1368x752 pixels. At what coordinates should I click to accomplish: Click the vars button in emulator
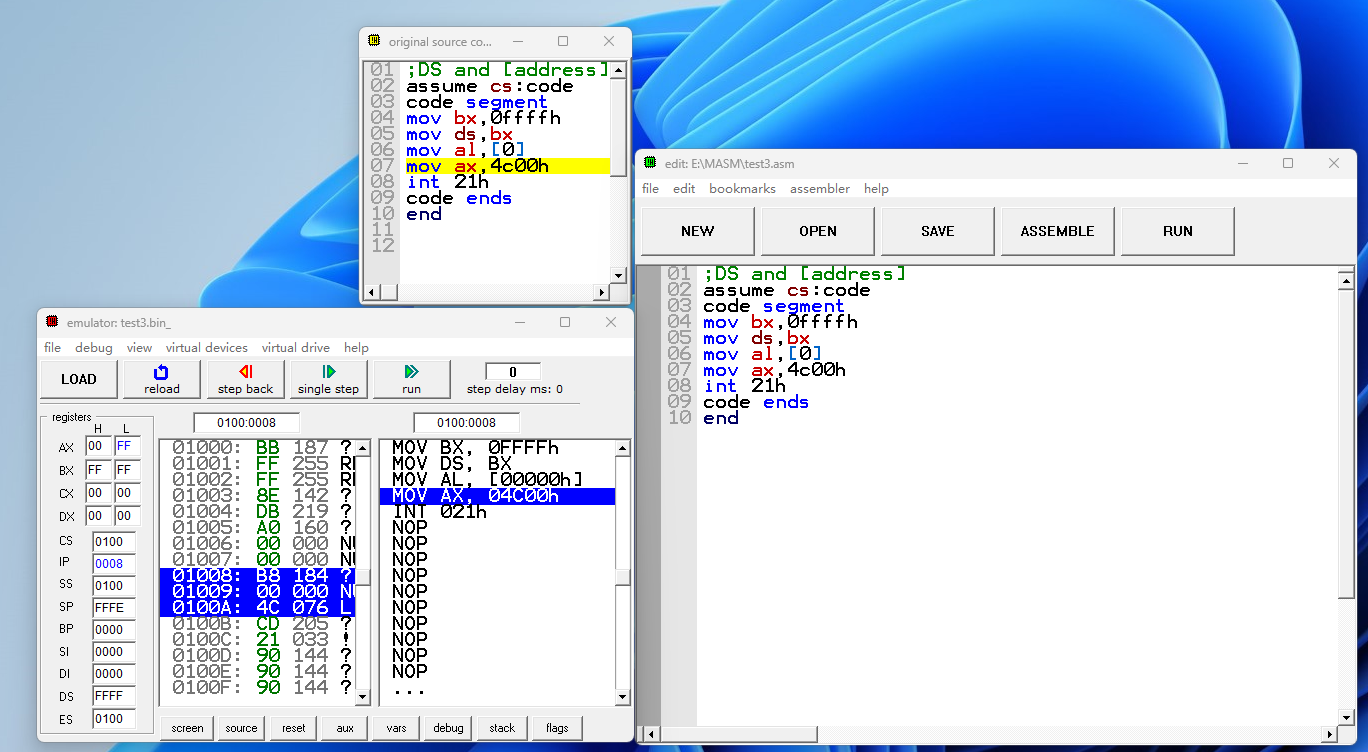397,728
